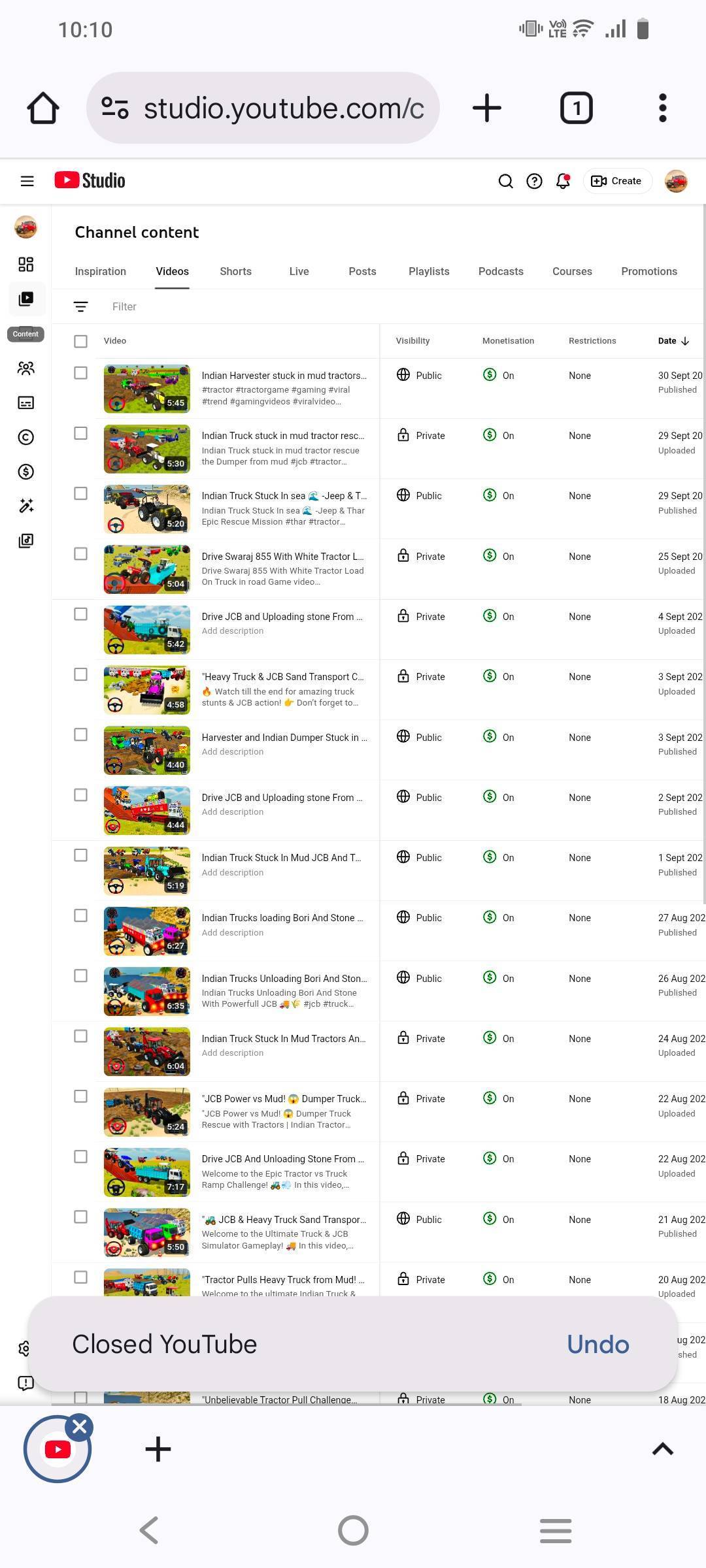Open the Customisation magic wand icon
This screenshot has width=706, height=1568.
[25, 506]
